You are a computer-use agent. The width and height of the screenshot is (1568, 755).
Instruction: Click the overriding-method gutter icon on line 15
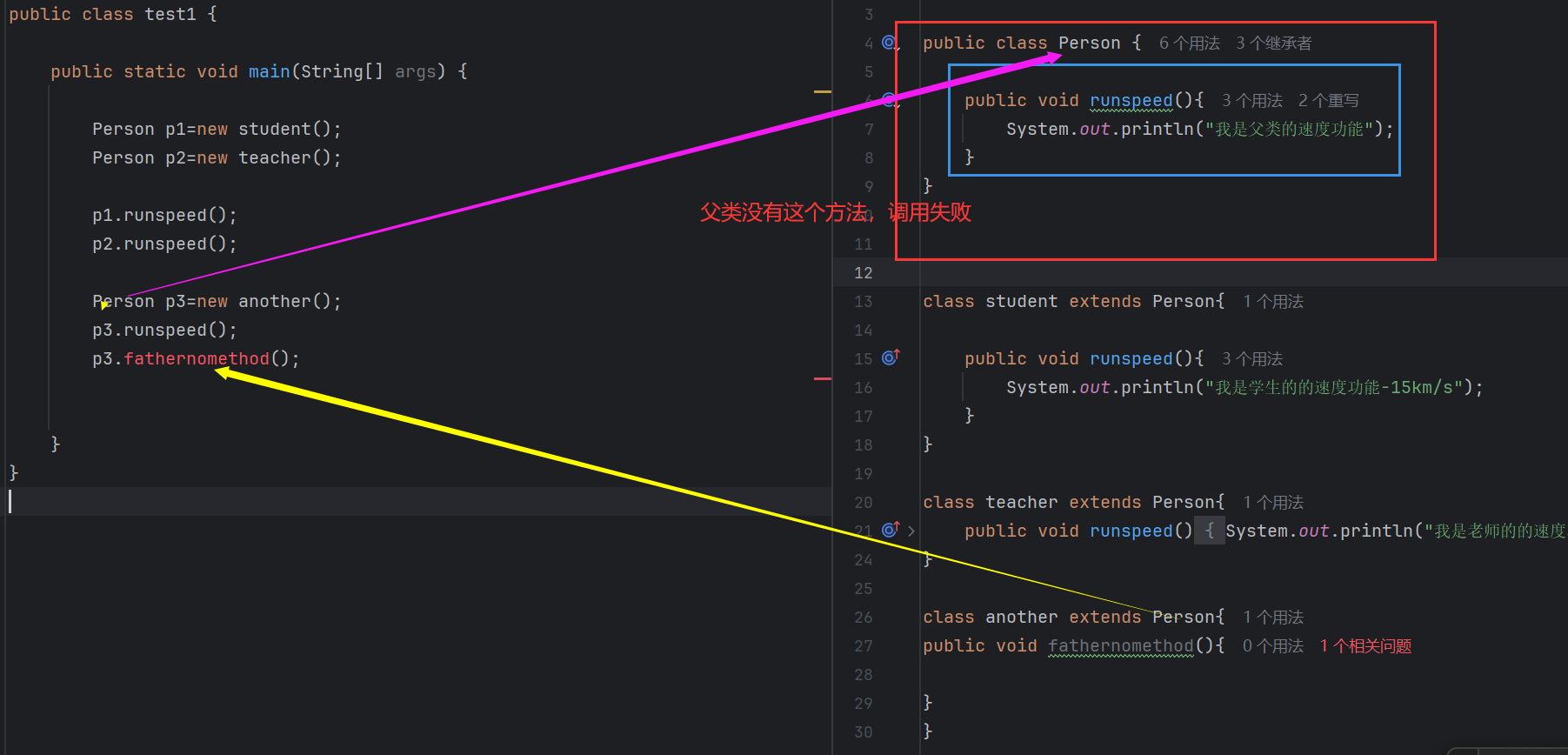(890, 357)
